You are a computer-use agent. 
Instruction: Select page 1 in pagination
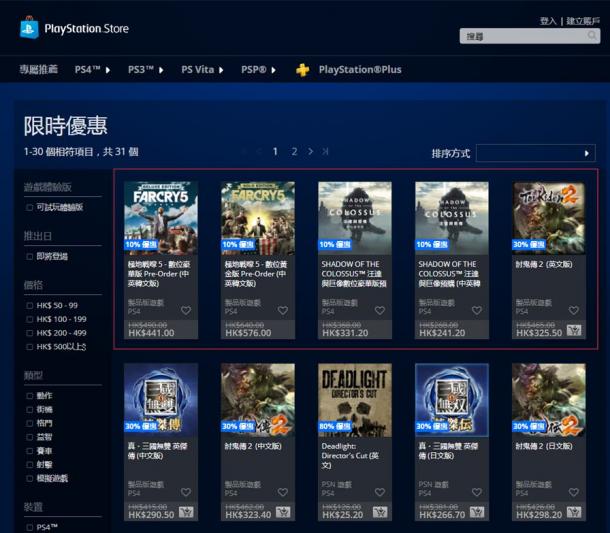click(275, 151)
